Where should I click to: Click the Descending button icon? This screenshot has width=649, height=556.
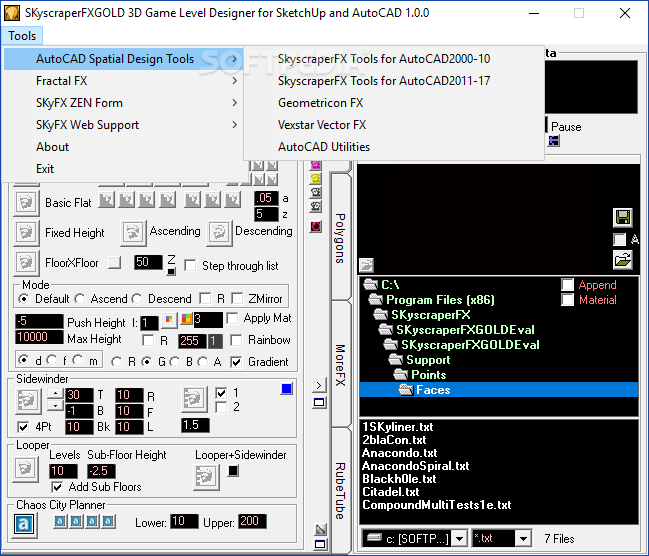219,233
